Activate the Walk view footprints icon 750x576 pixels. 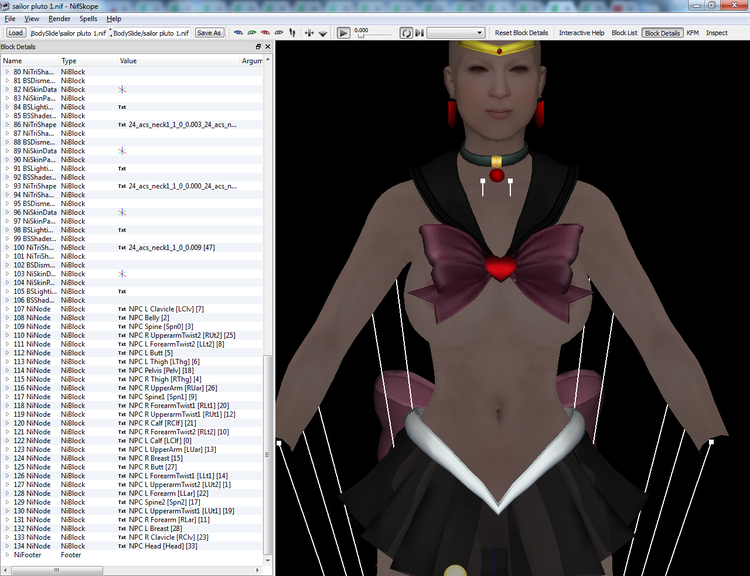pos(292,33)
